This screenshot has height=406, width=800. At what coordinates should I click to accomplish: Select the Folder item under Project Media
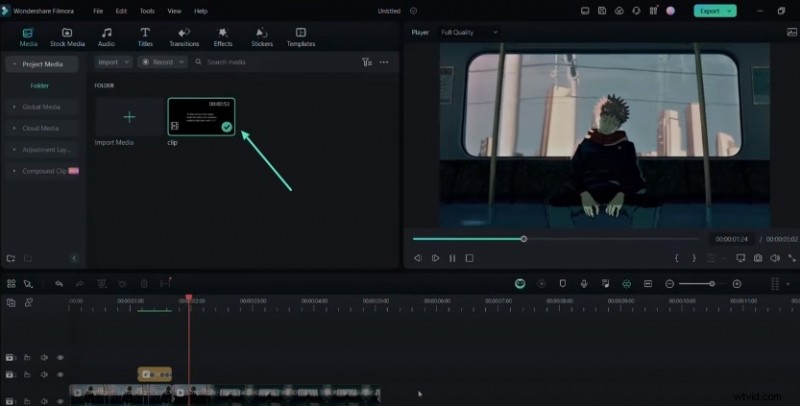(40, 85)
